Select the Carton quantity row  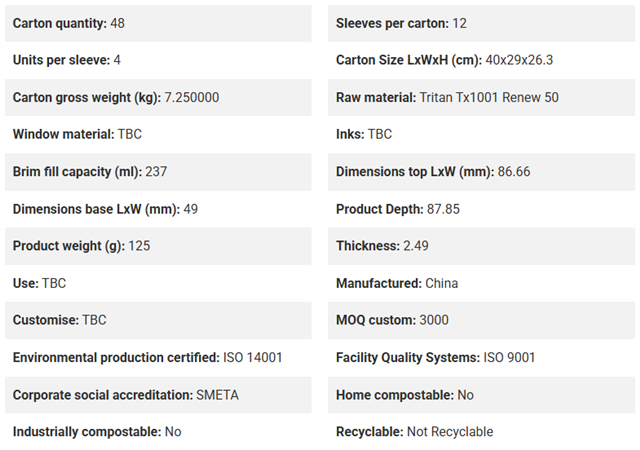pos(158,23)
